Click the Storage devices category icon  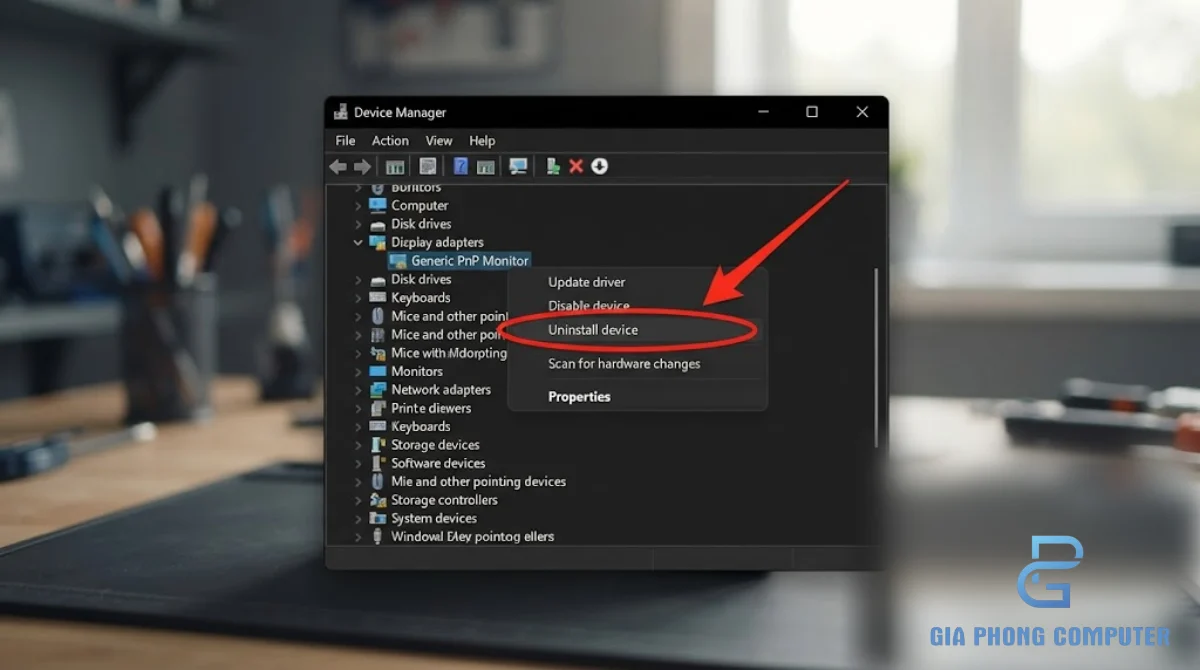(378, 445)
